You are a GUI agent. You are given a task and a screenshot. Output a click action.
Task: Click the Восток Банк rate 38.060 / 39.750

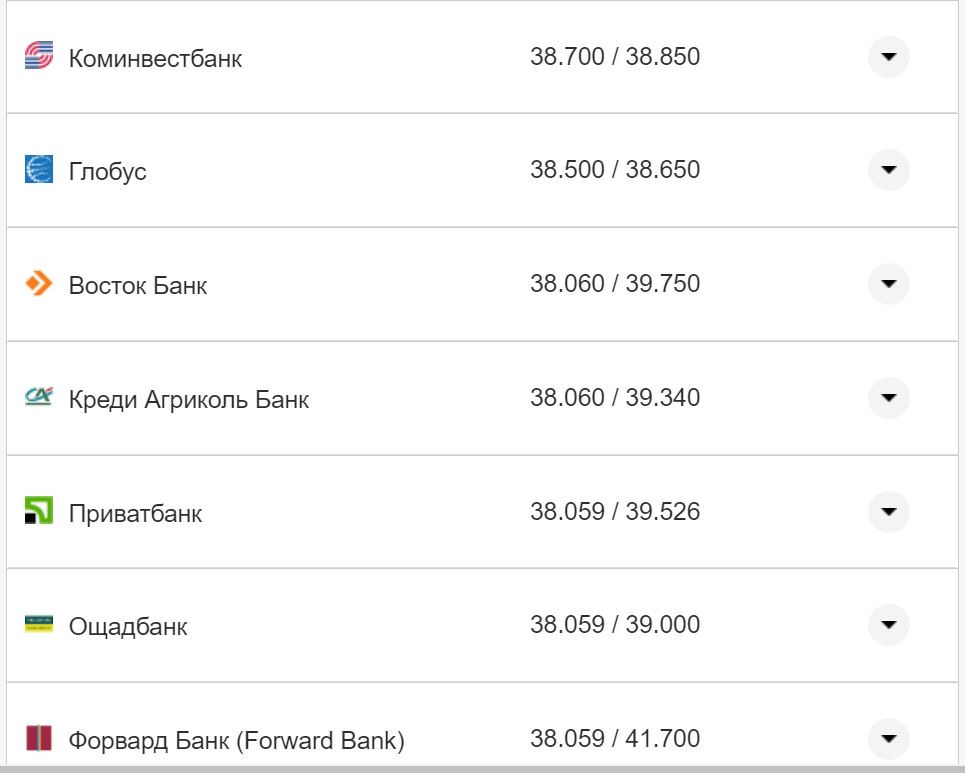[x=614, y=284]
